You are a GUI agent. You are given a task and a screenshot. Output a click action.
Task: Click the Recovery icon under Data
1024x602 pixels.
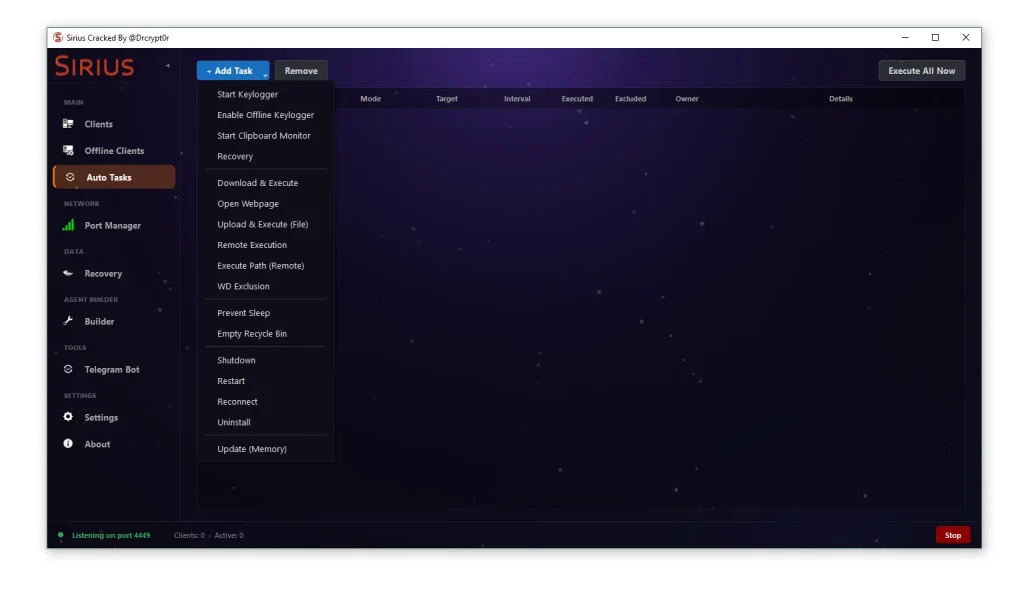pos(68,274)
